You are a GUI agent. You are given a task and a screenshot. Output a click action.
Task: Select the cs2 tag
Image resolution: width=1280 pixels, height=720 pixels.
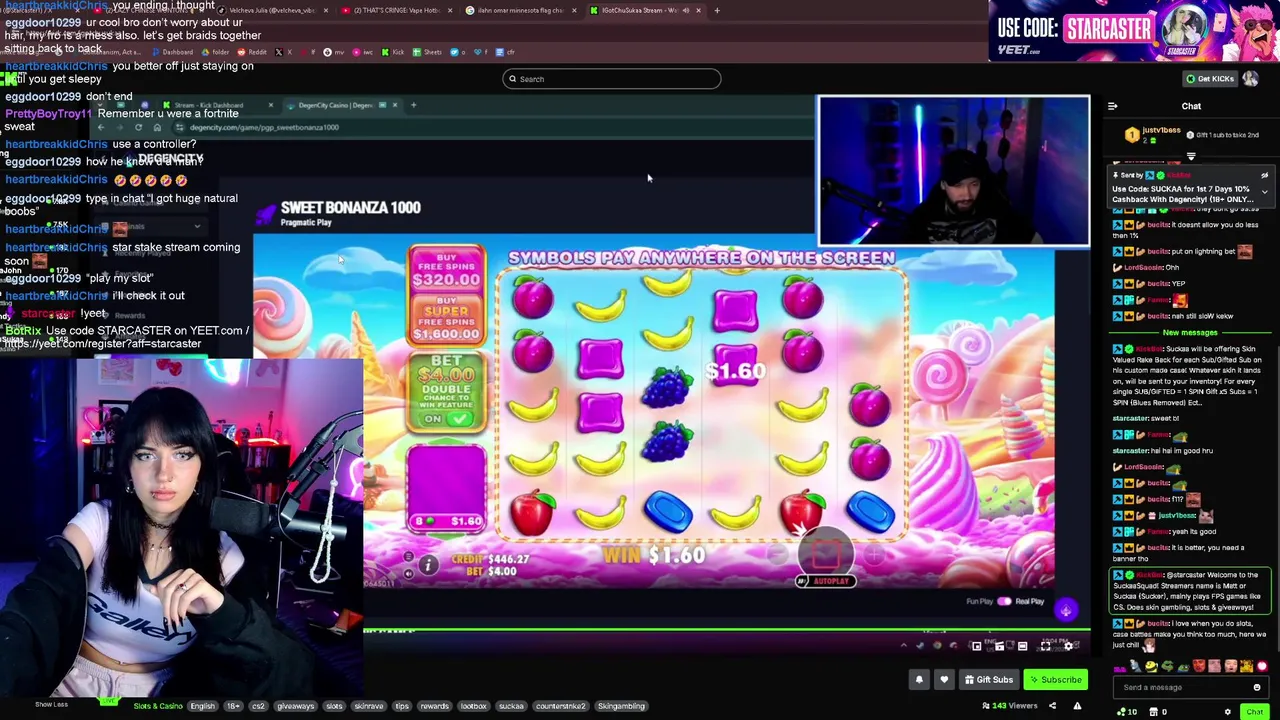point(258,706)
